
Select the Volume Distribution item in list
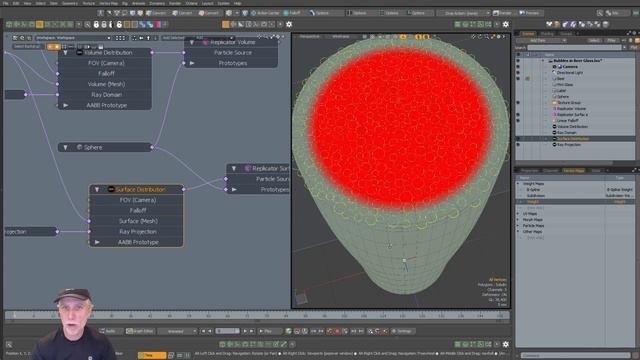(572, 127)
